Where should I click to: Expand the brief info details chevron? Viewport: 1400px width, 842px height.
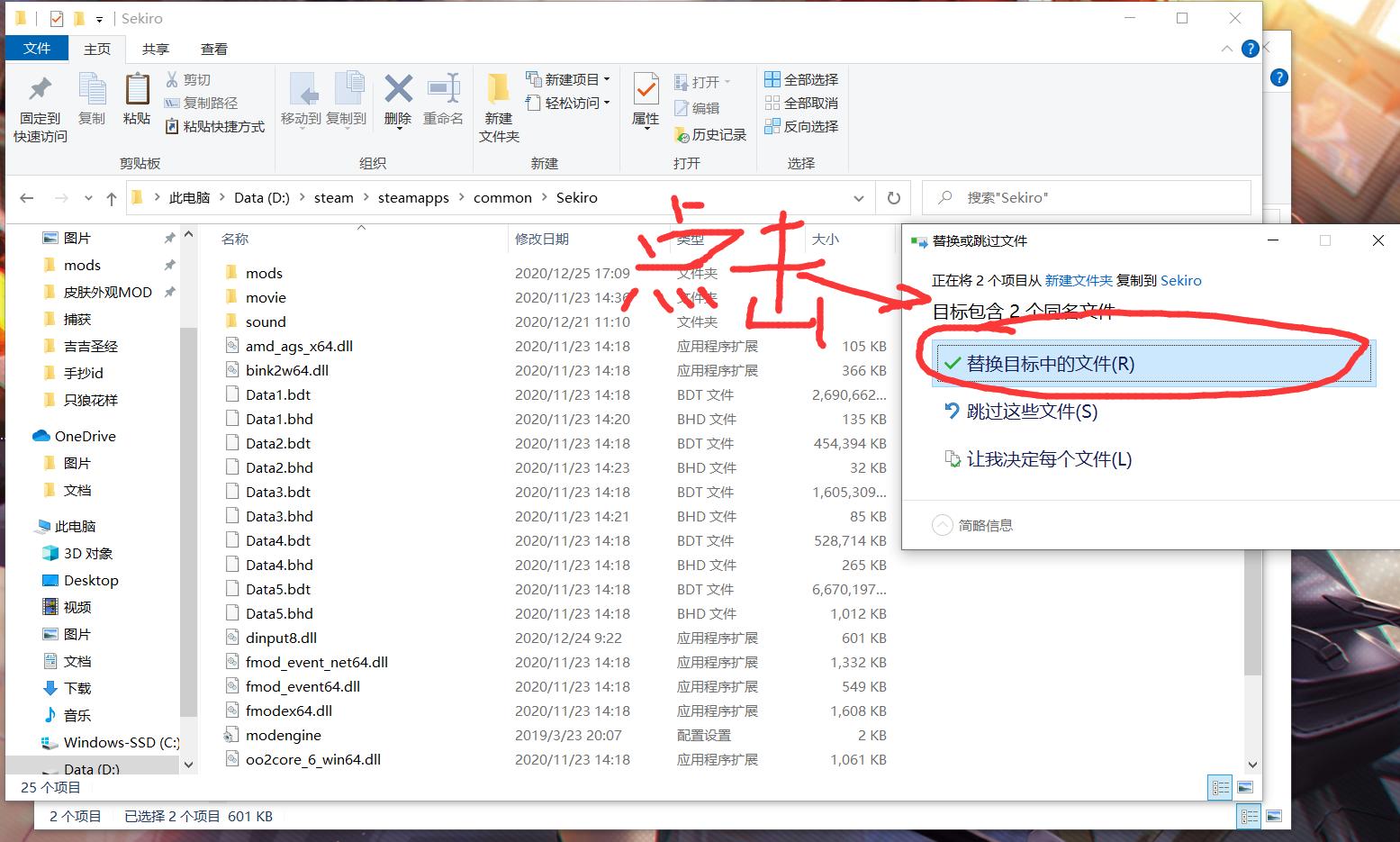942,525
